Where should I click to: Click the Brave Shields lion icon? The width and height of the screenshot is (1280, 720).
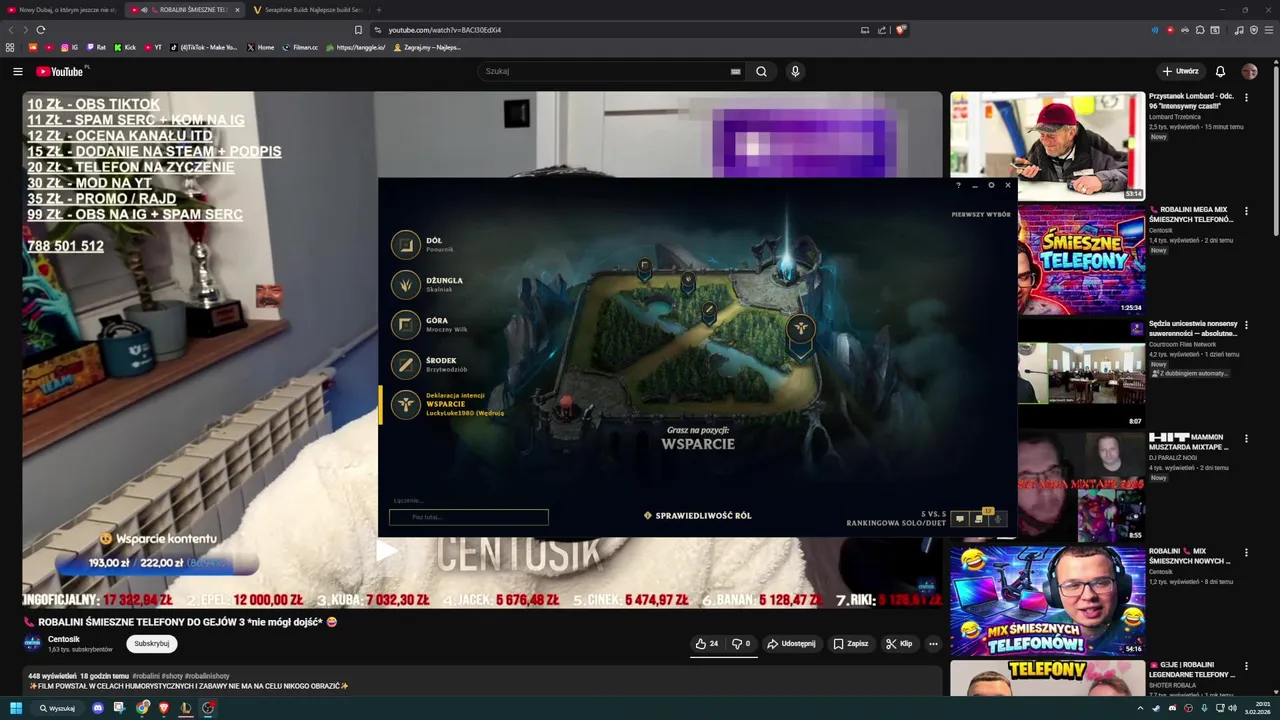point(901,30)
